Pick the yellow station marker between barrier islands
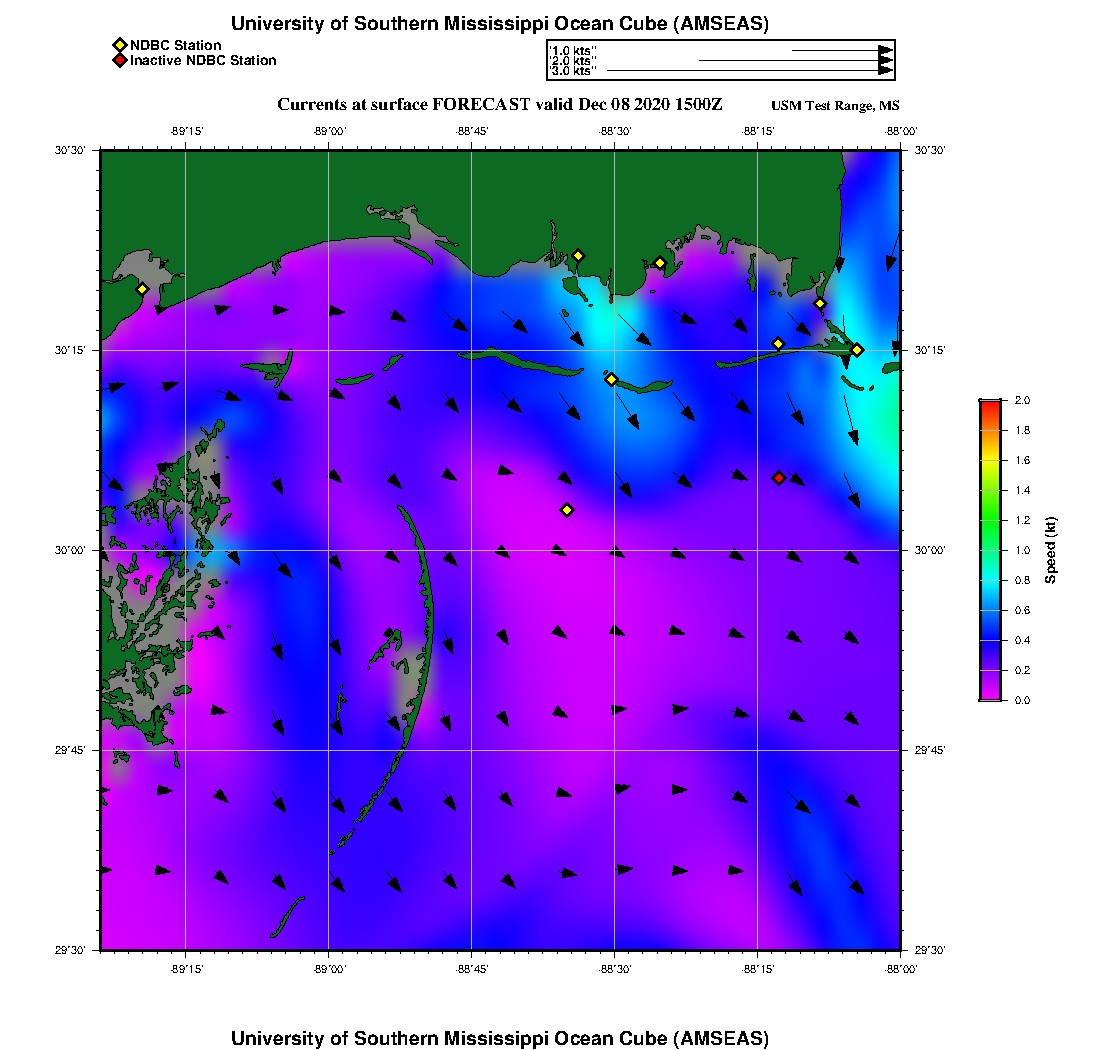1100x1050 pixels. tap(612, 379)
